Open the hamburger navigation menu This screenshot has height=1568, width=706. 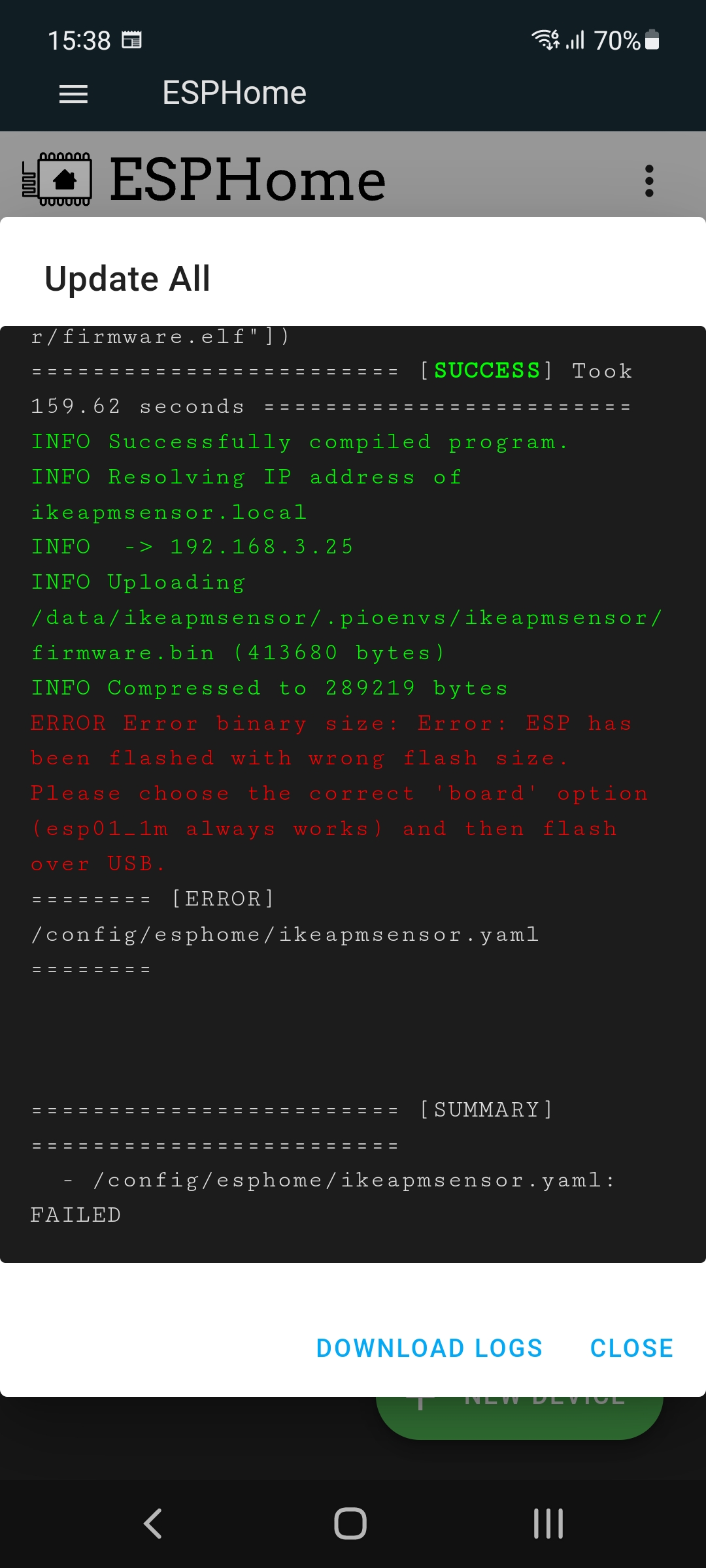pyautogui.click(x=73, y=94)
